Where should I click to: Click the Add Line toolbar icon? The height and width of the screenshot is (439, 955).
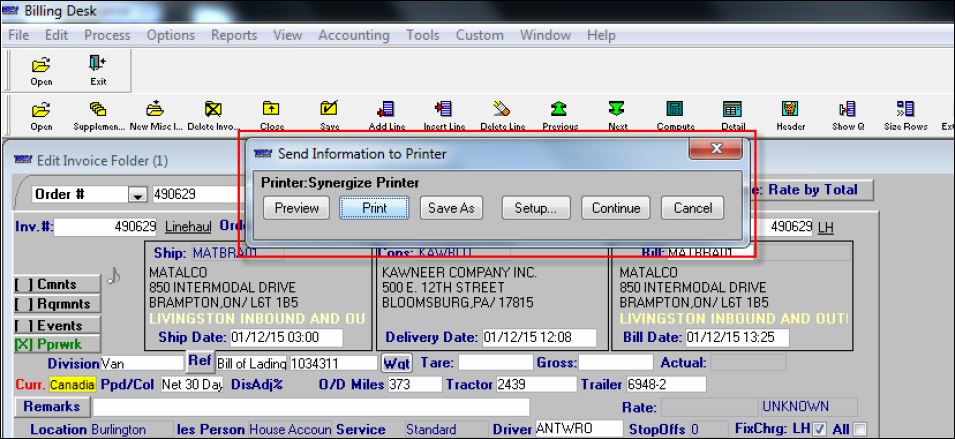point(386,114)
